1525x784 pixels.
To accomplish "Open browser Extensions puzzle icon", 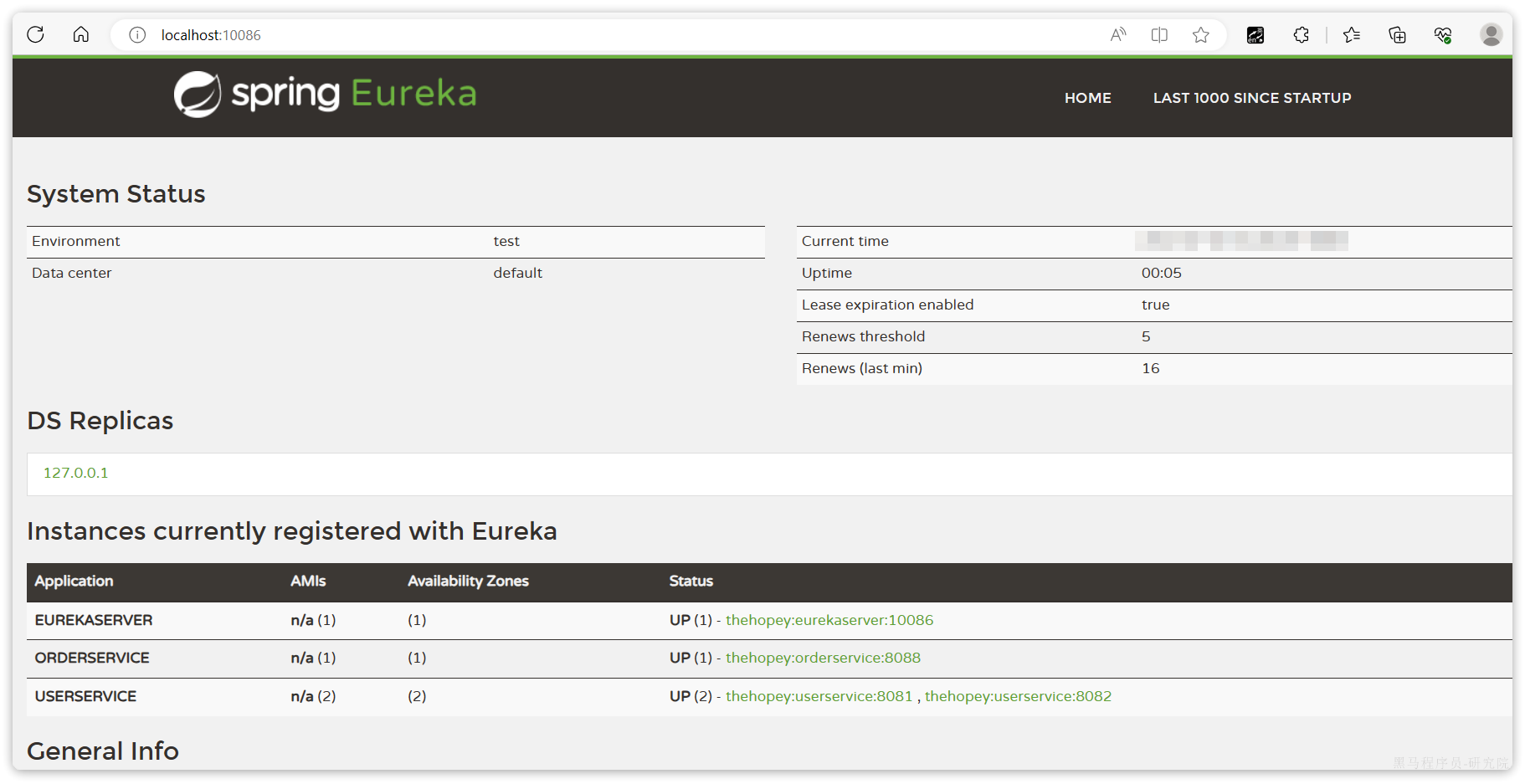I will pos(1301,35).
